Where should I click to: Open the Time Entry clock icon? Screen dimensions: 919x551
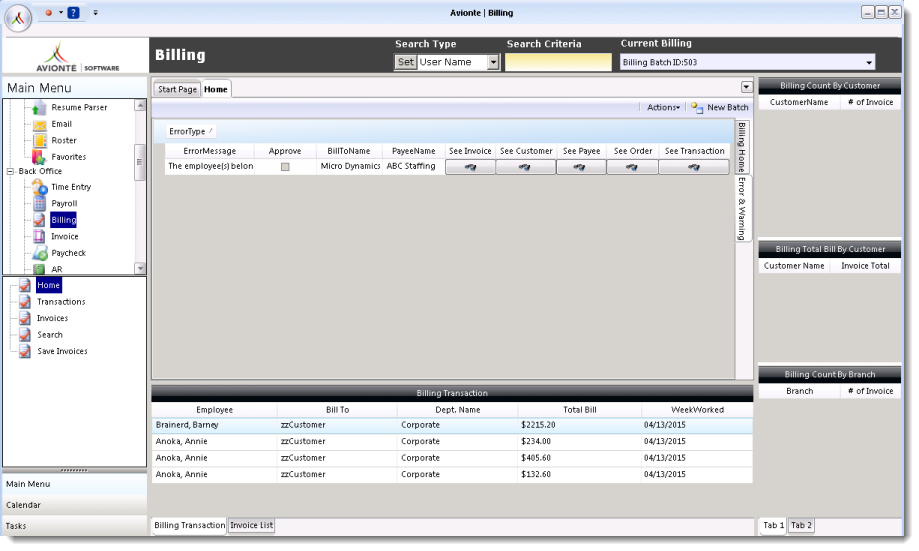pos(39,187)
